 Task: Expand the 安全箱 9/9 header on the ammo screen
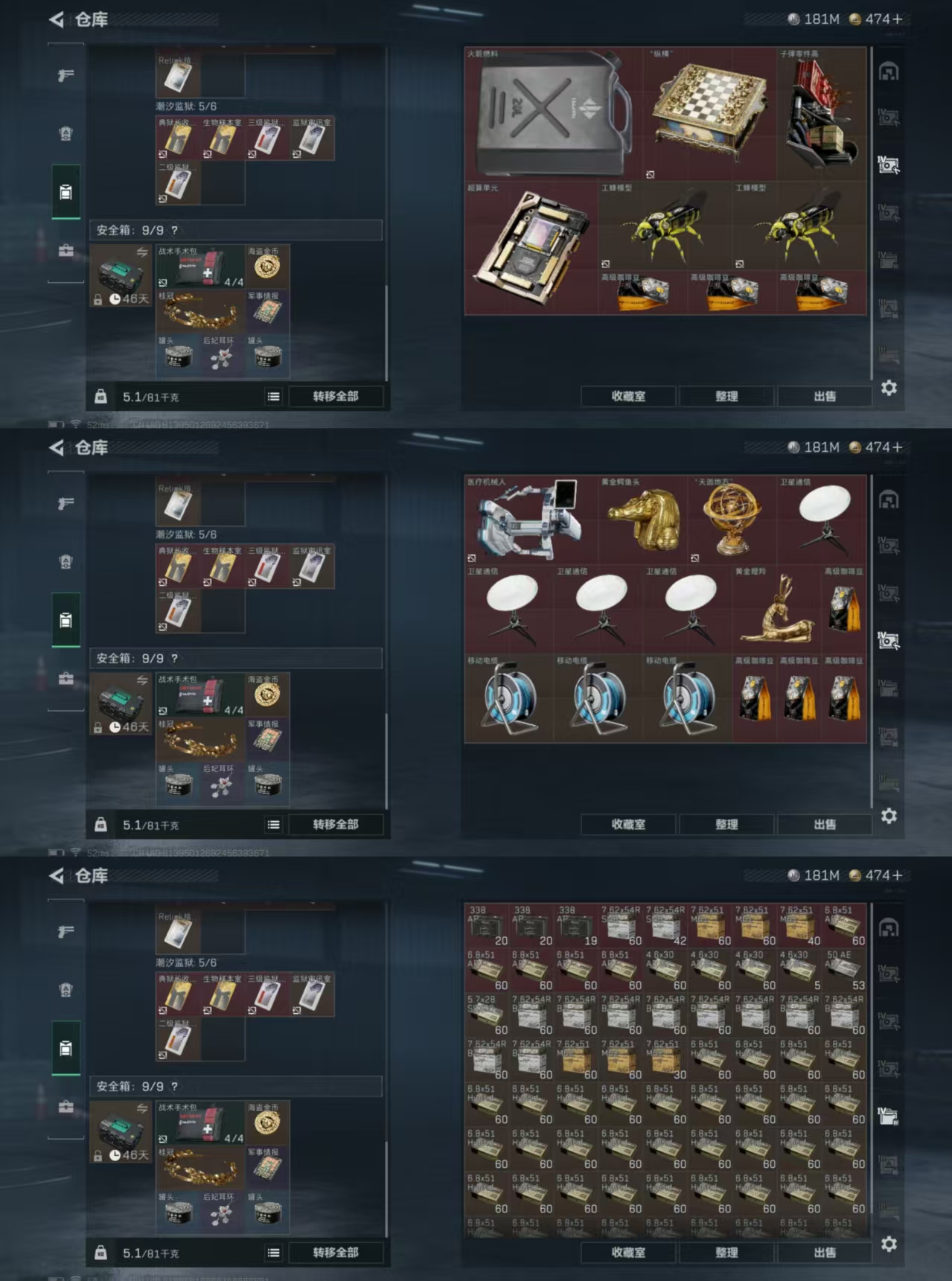[236, 1086]
